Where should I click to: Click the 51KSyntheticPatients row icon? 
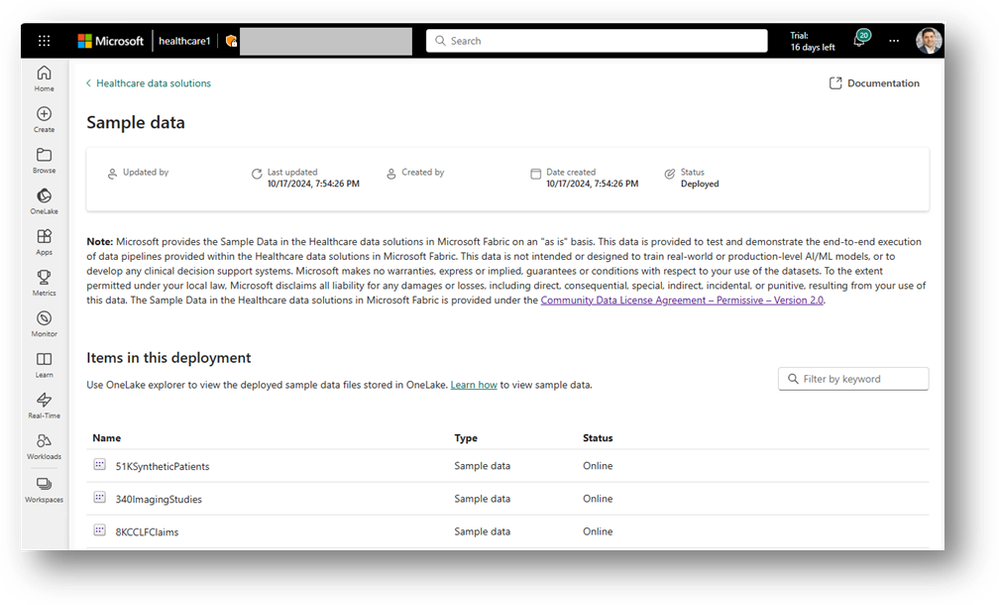click(x=99, y=465)
